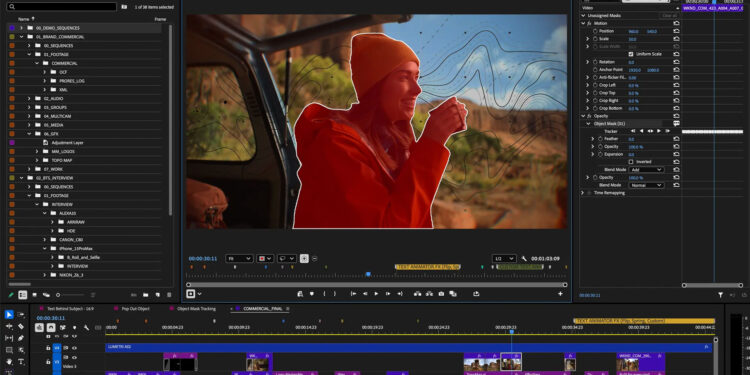The image size is (750, 375).
Task: Open Comparison View in Program Monitor
Action: (x=452, y=294)
